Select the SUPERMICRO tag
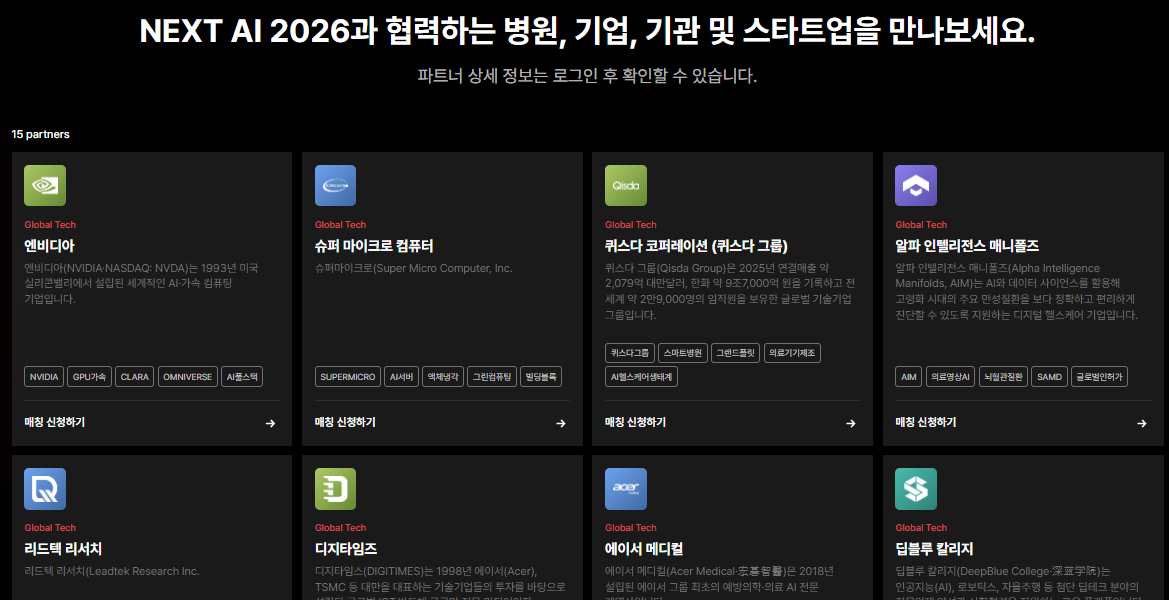Screen dimensions: 1169x600 tap(348, 376)
